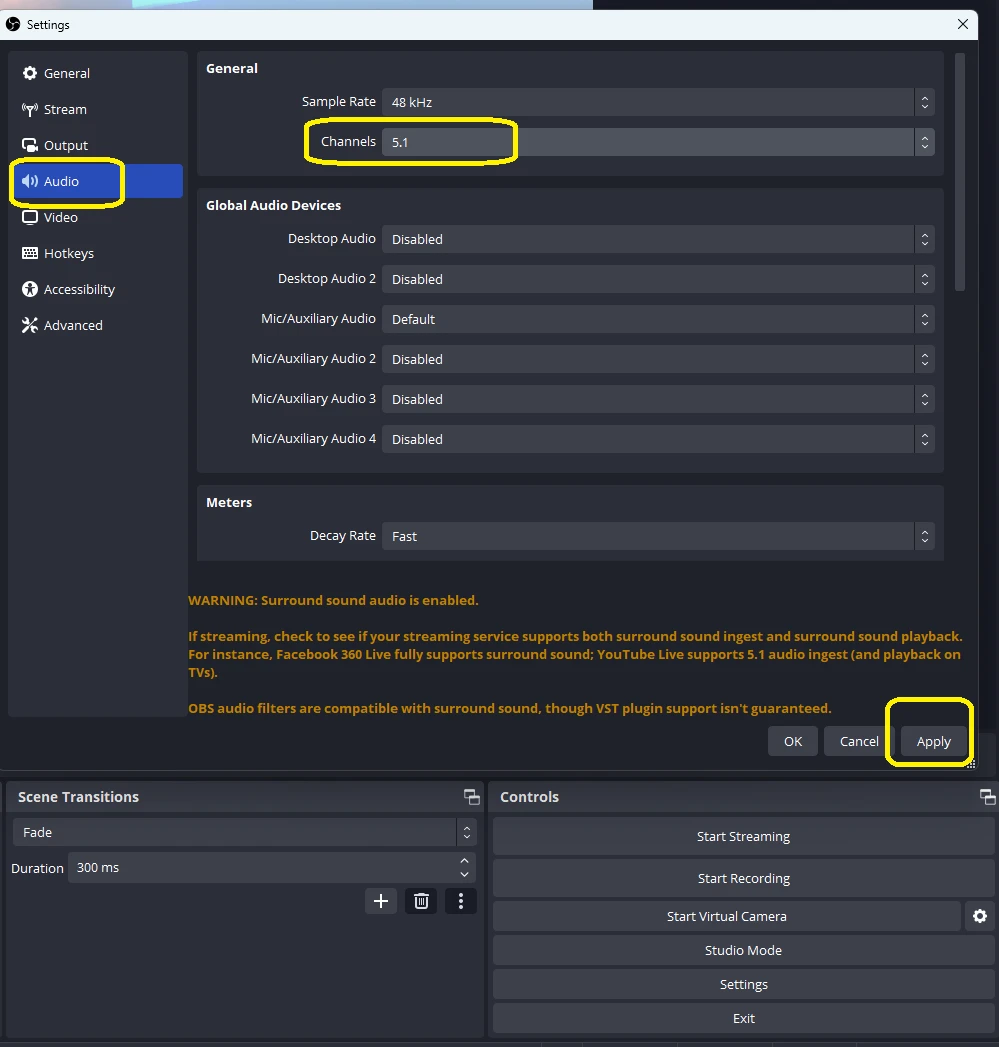Click the trash icon to remove transition
Screen dimensions: 999x1047
coord(421,901)
